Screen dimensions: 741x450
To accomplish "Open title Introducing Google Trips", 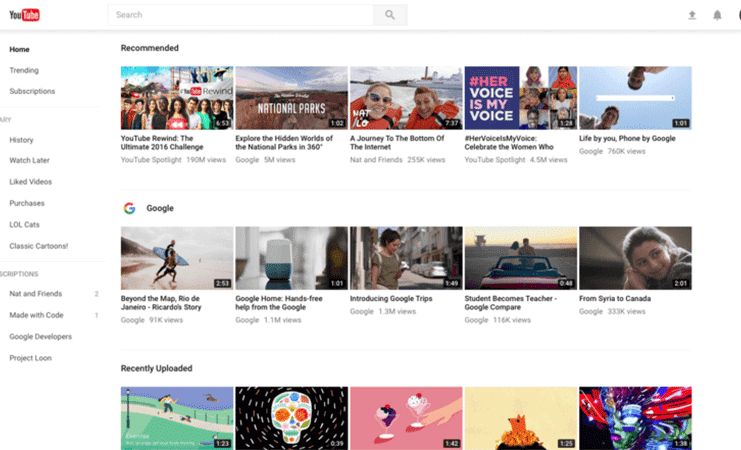I will tap(391, 299).
